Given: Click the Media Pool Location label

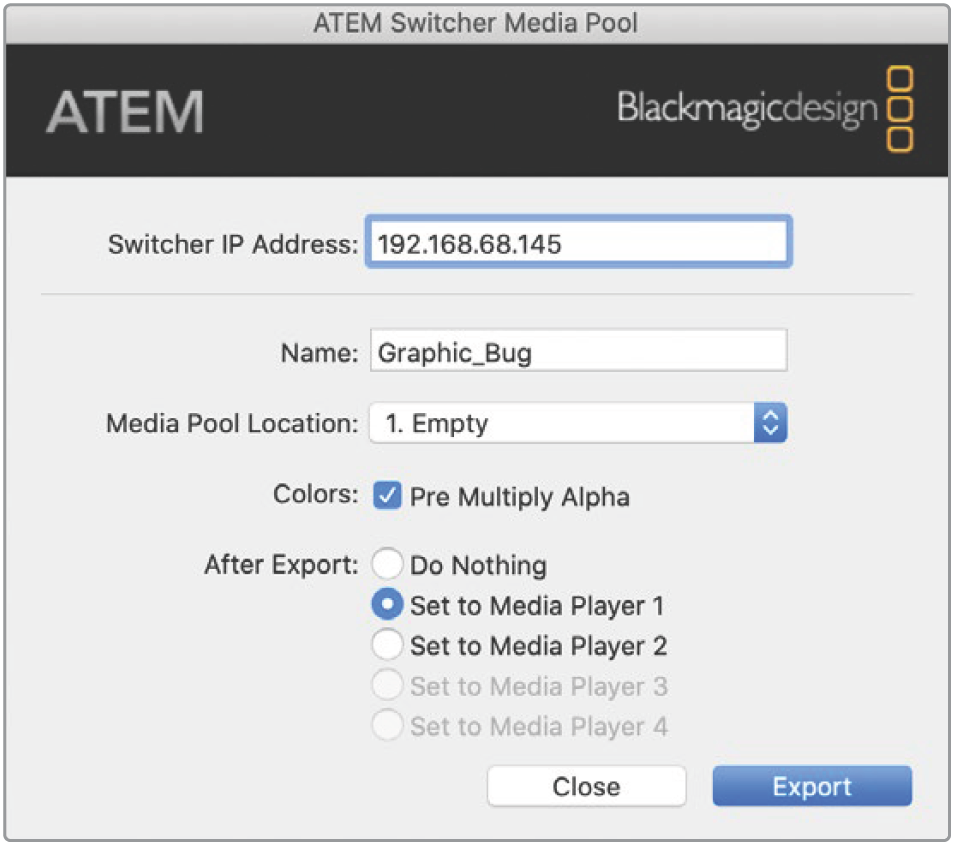Looking at the screenshot, I should click(x=231, y=424).
